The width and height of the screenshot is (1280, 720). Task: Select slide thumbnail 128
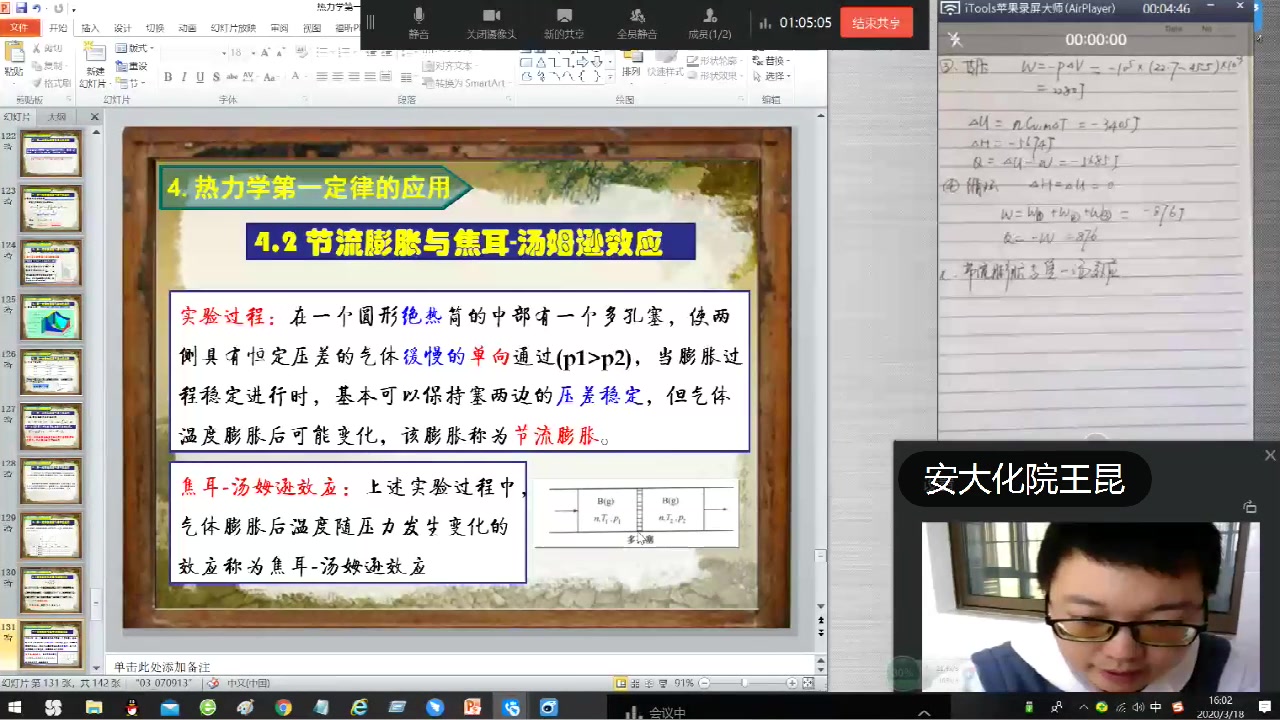coord(52,481)
